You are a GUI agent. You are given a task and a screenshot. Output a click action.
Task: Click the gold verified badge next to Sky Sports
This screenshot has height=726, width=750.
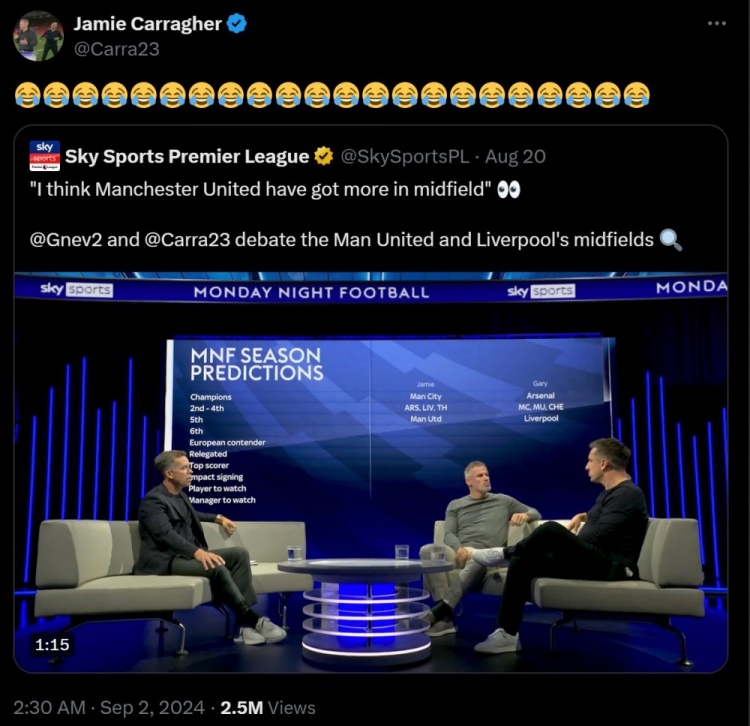click(x=323, y=156)
